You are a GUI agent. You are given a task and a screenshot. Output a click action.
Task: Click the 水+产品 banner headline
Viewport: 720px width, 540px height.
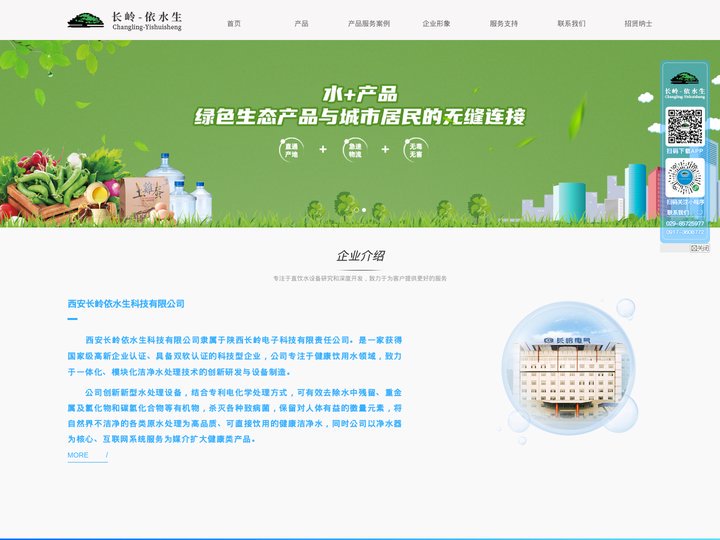click(360, 94)
